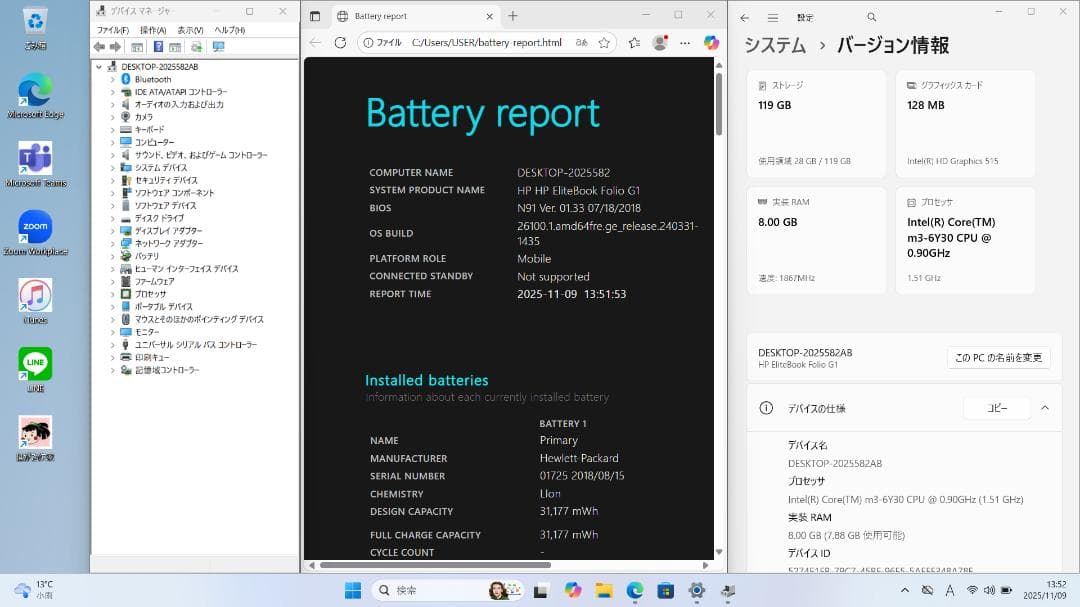Click the Update driver monitor icon
Image resolution: width=1080 pixels, height=607 pixels.
(x=218, y=45)
